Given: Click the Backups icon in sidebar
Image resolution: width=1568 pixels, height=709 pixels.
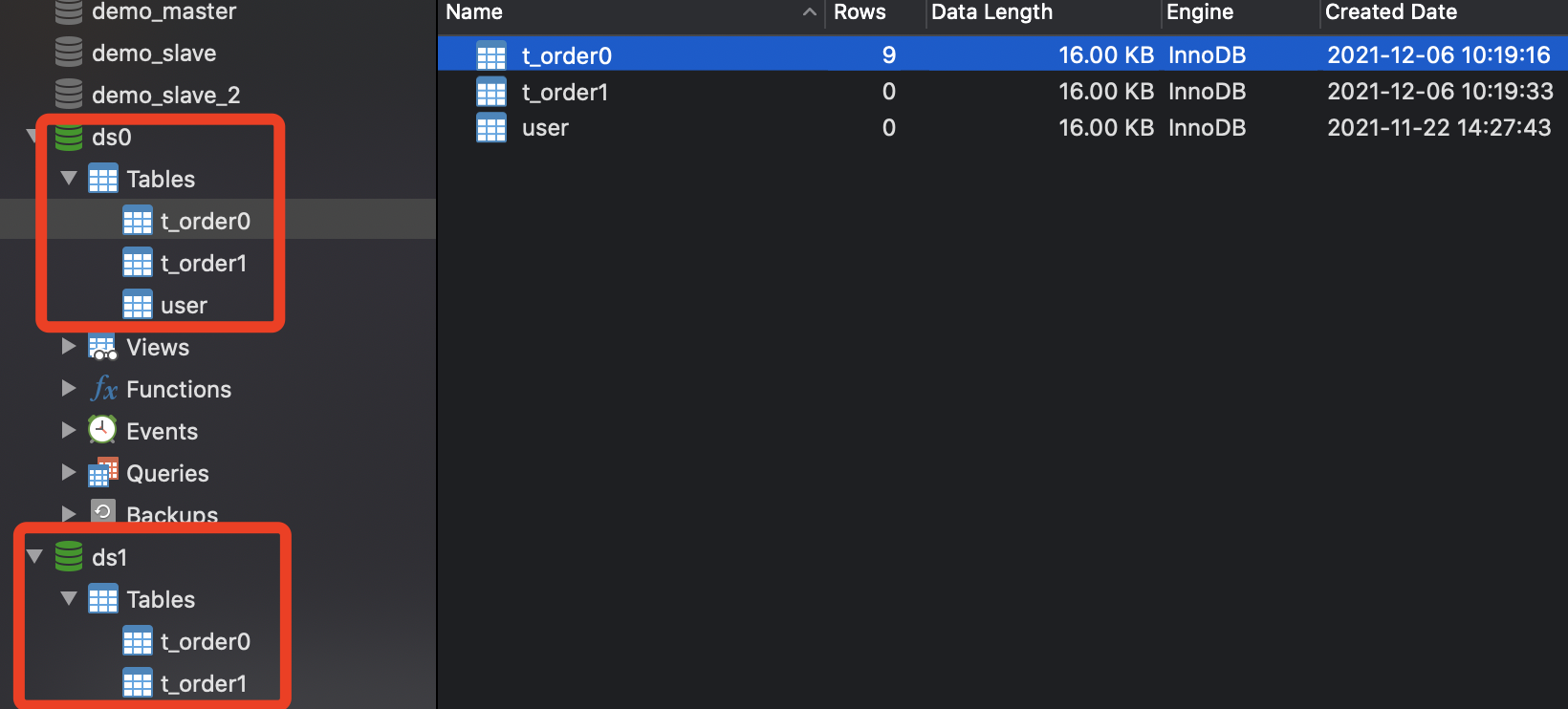Looking at the screenshot, I should pyautogui.click(x=102, y=511).
